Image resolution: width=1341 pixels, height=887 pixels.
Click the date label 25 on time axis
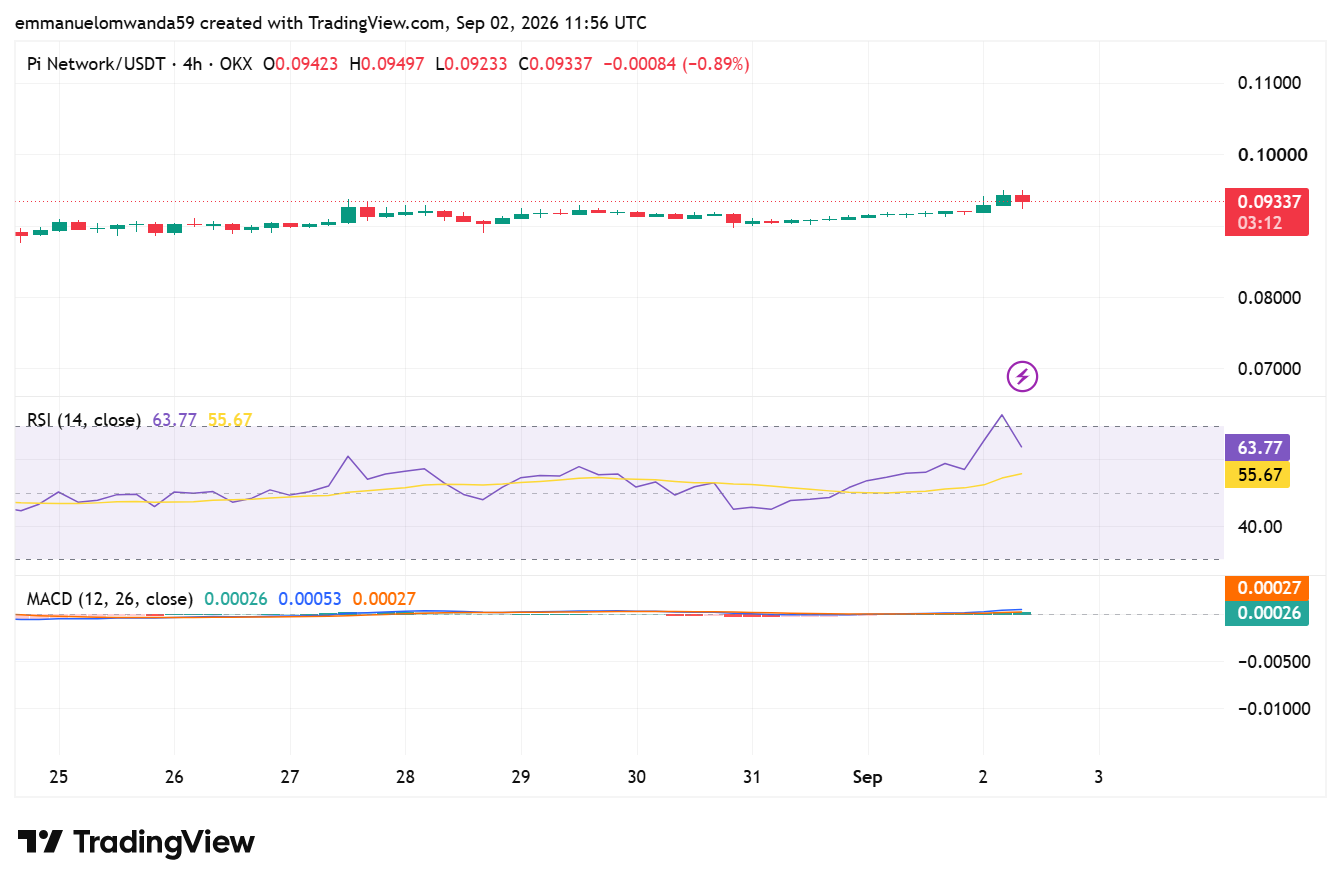tap(59, 777)
